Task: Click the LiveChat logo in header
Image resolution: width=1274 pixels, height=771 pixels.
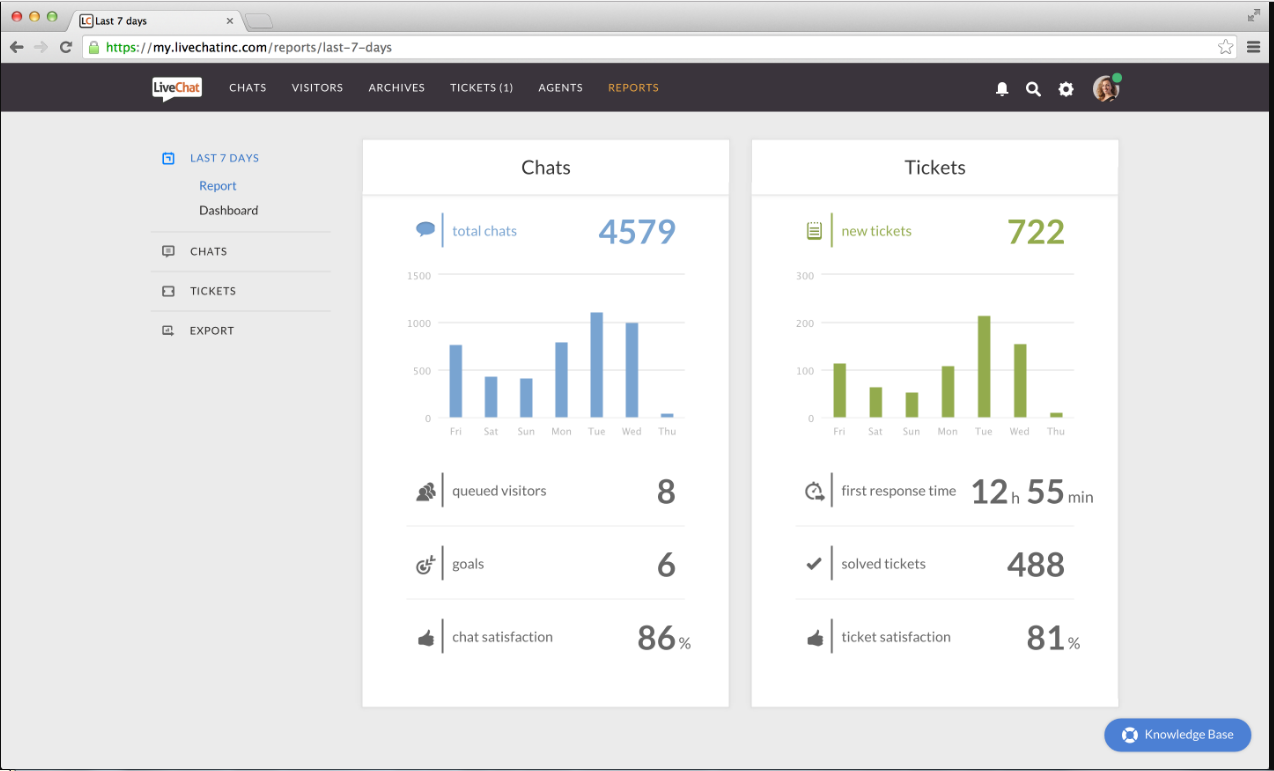Action: pos(177,88)
